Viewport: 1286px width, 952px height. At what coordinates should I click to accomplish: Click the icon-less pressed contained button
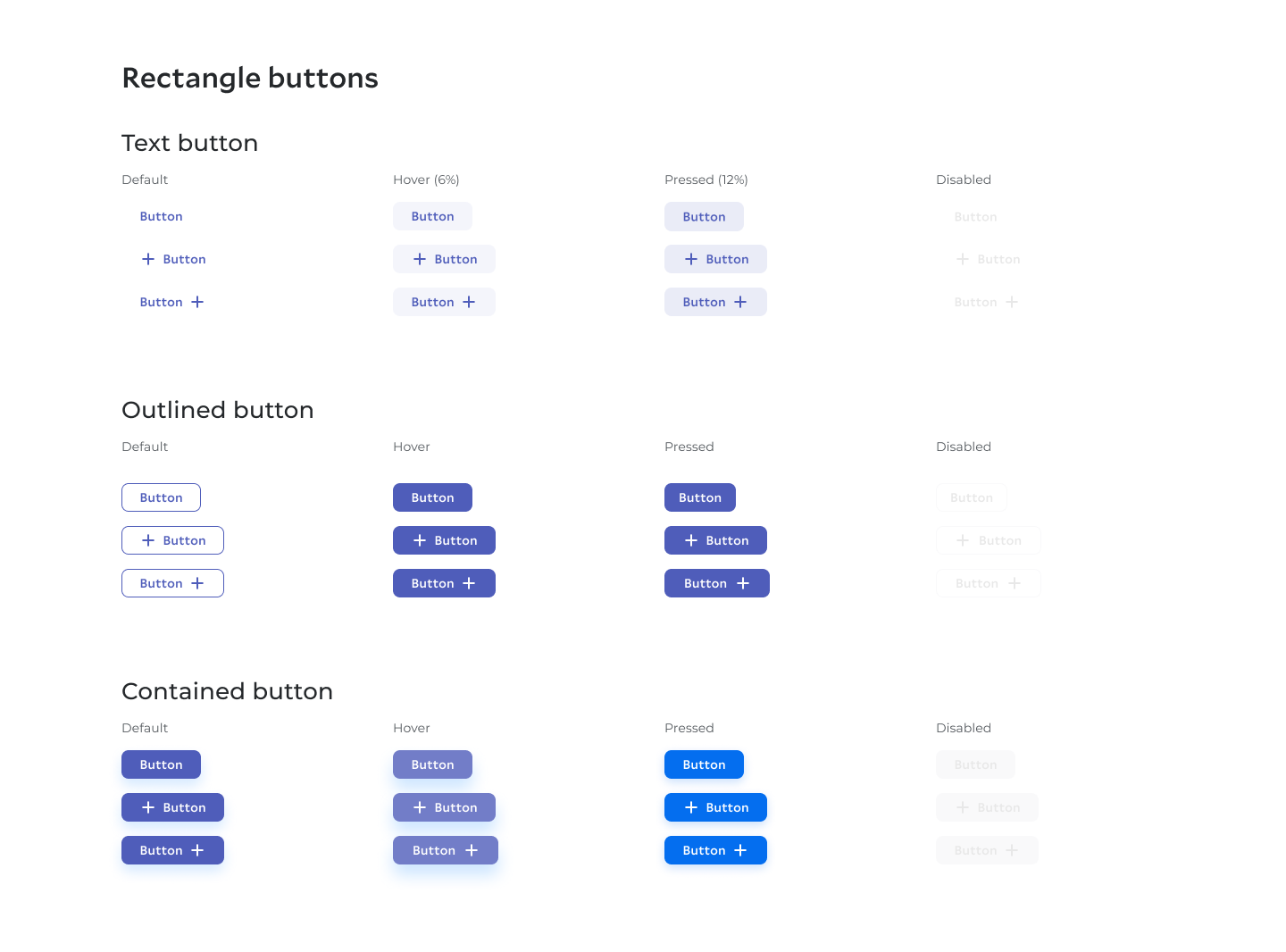coord(704,764)
